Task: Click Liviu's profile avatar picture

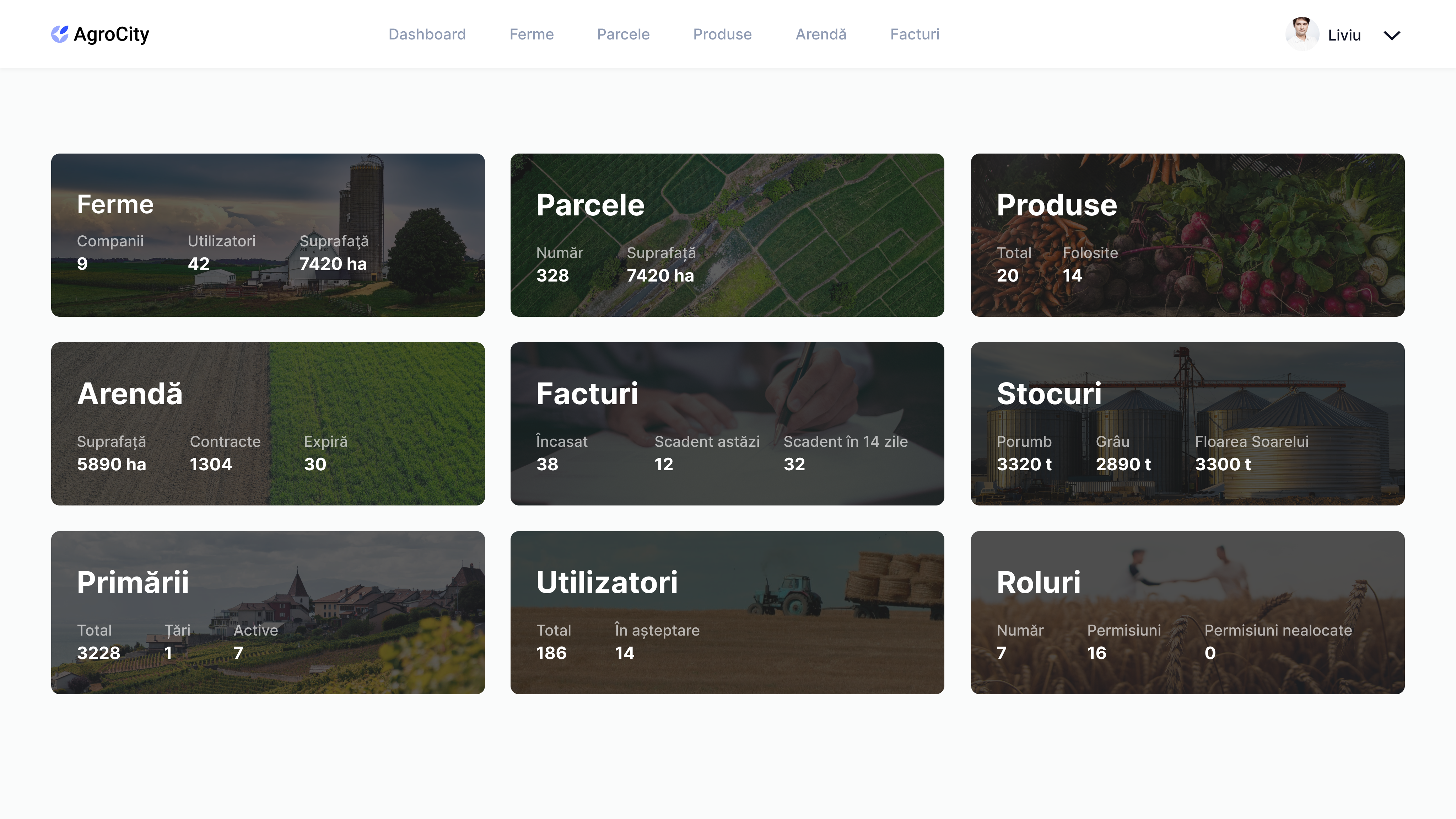Action: [1302, 34]
